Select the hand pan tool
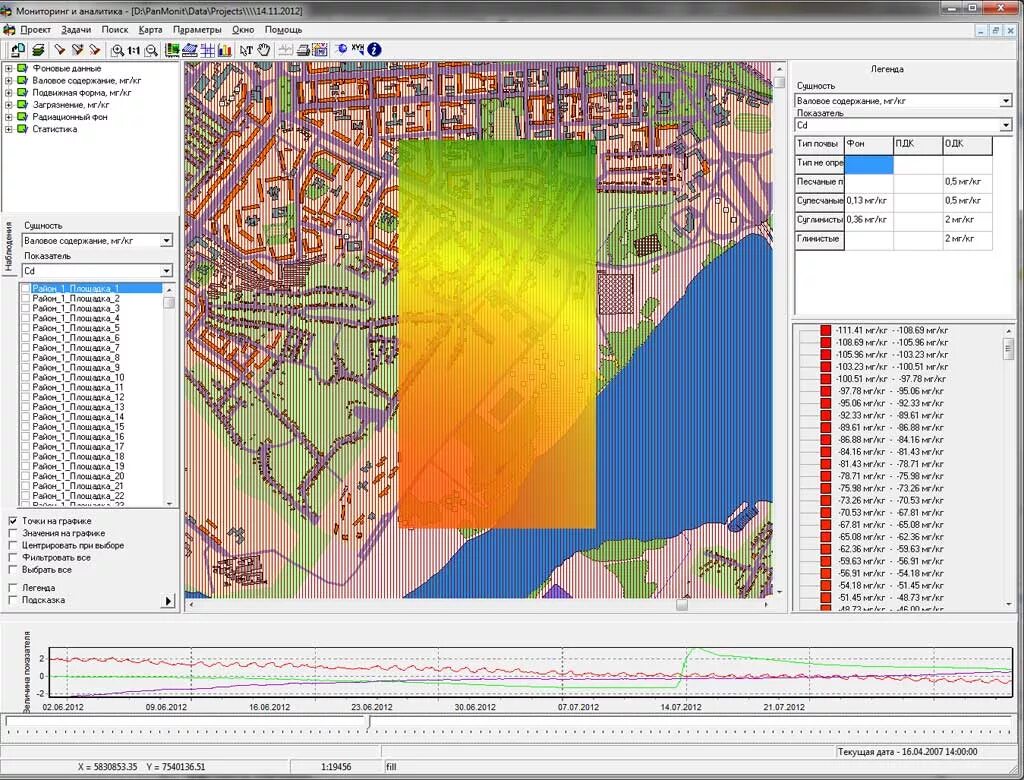Image resolution: width=1024 pixels, height=780 pixels. click(264, 49)
